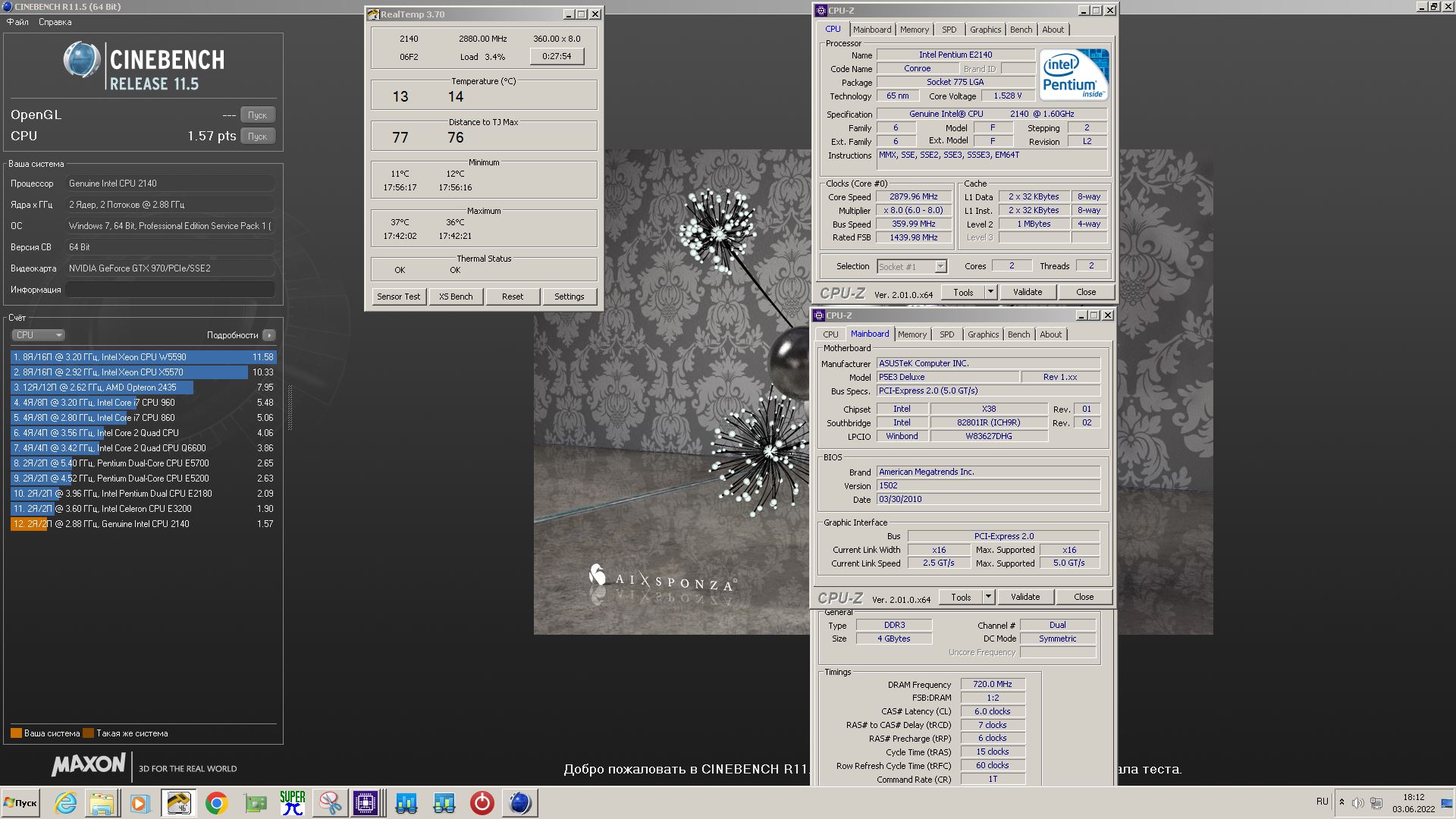Click the 0:27:54 timer button in RealTemp

point(557,56)
